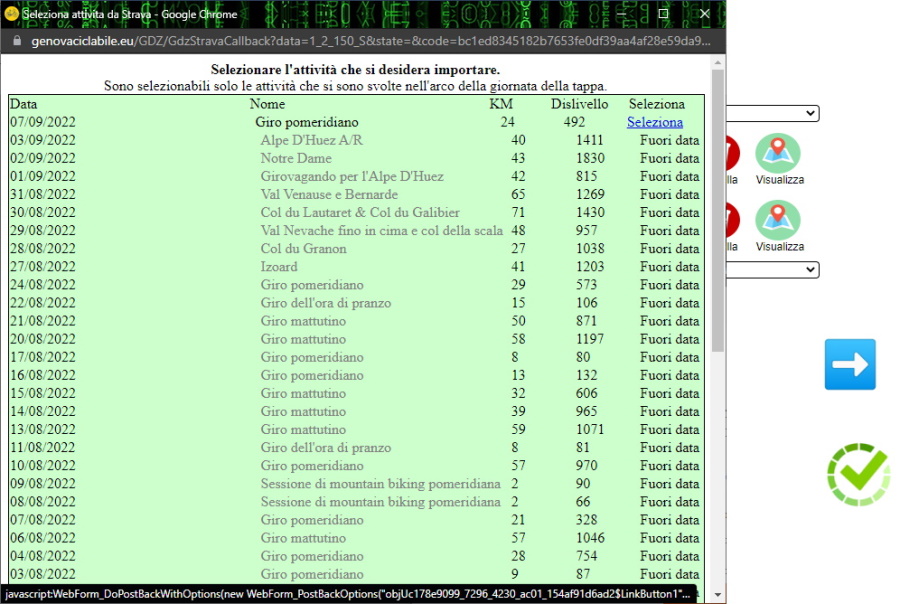The image size is (900, 604).
Task: Click the scrollbar up arrow in popup
Action: 717,62
